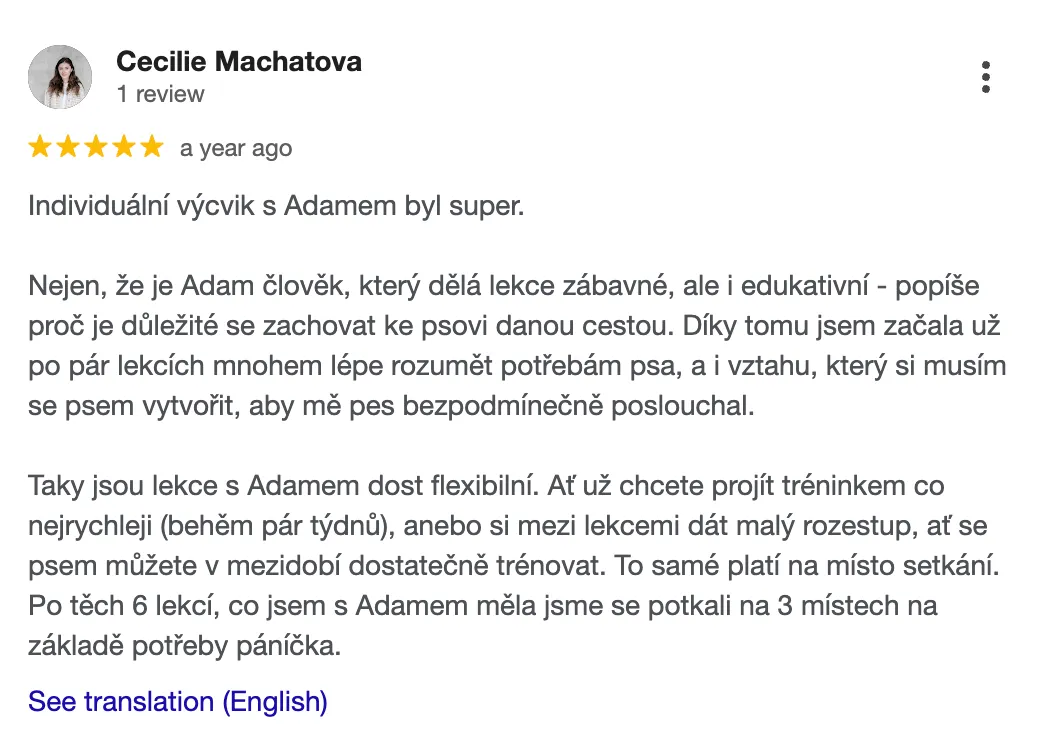This screenshot has height=740, width=1038.
Task: Click the fifth rating star
Action: click(x=151, y=148)
